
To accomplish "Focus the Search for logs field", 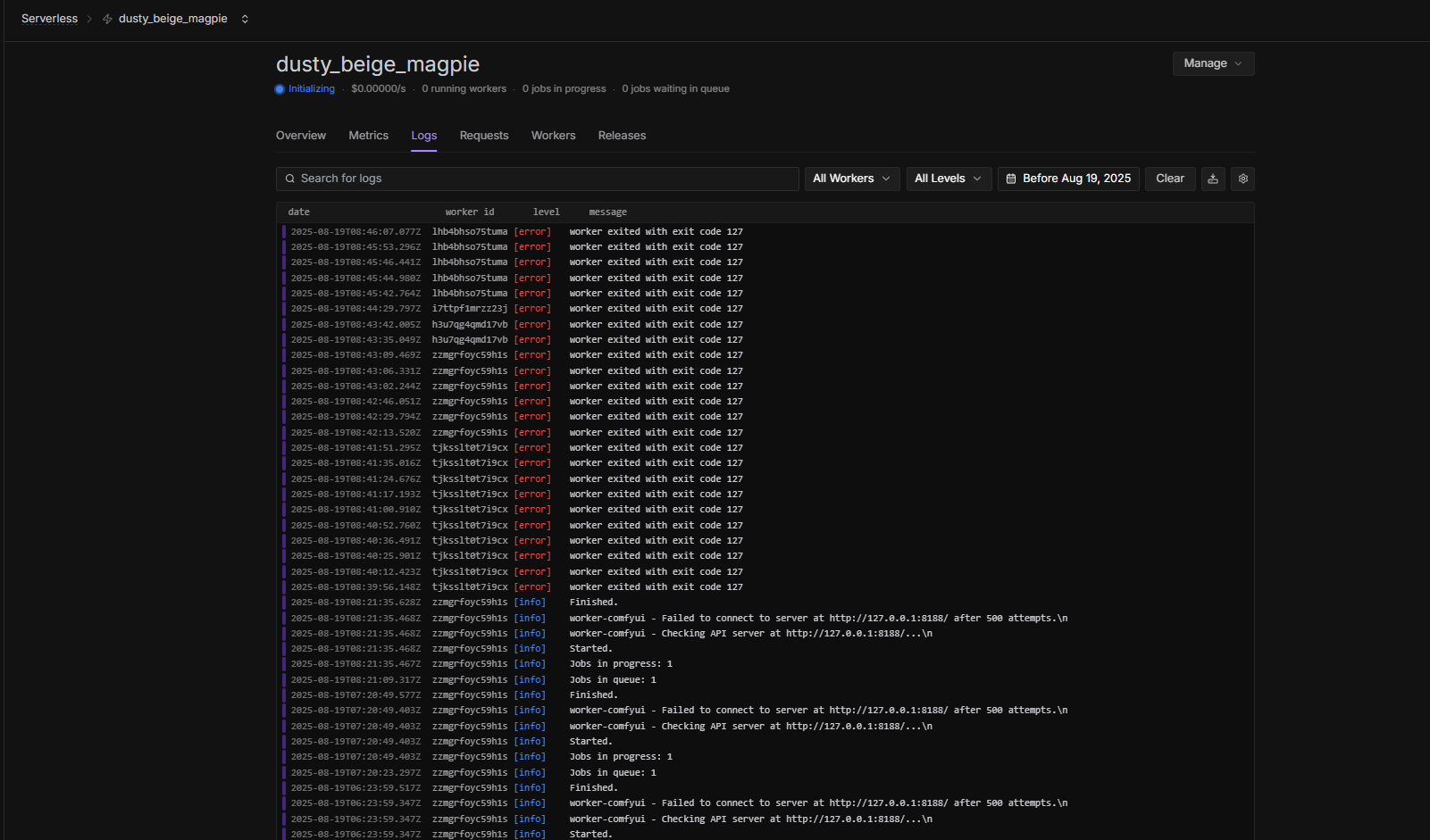I will point(537,179).
